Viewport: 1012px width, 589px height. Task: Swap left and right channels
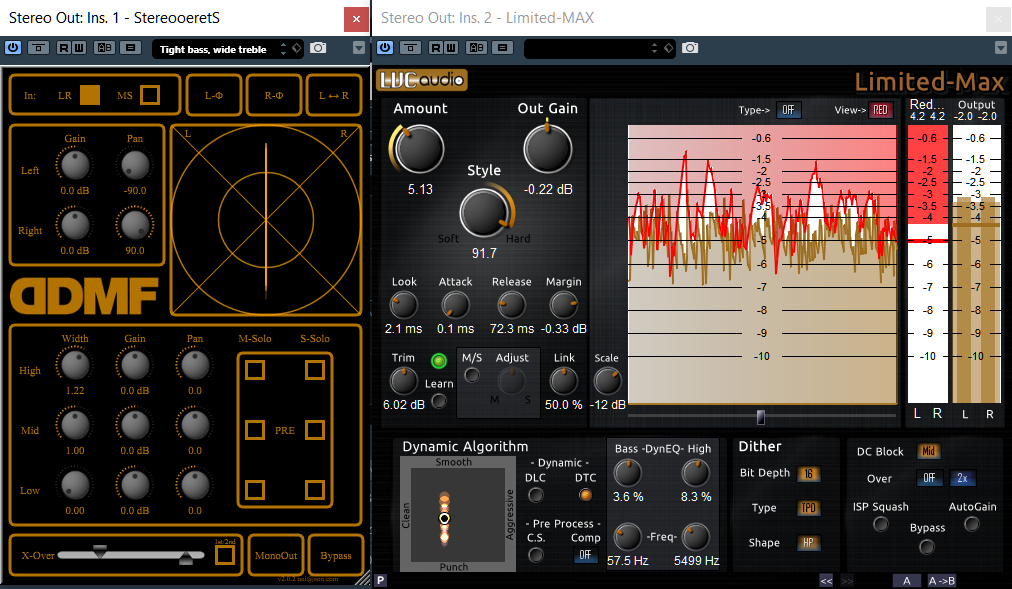[334, 96]
